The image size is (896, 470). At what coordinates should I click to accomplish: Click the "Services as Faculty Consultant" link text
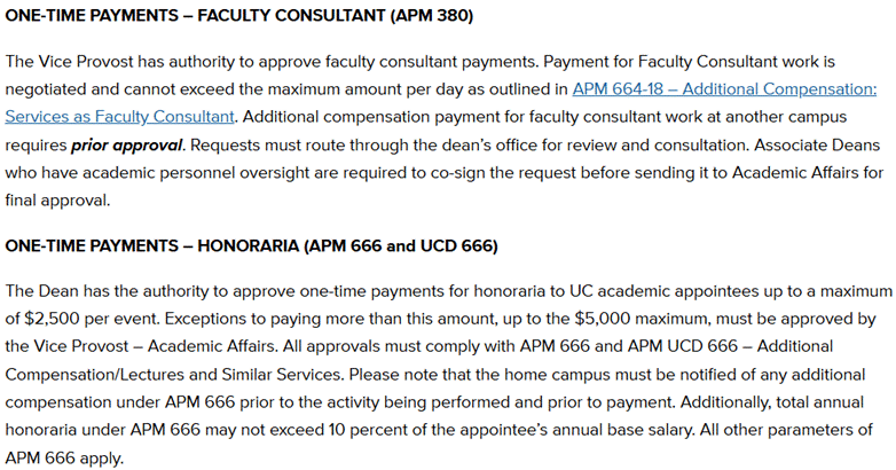120,117
